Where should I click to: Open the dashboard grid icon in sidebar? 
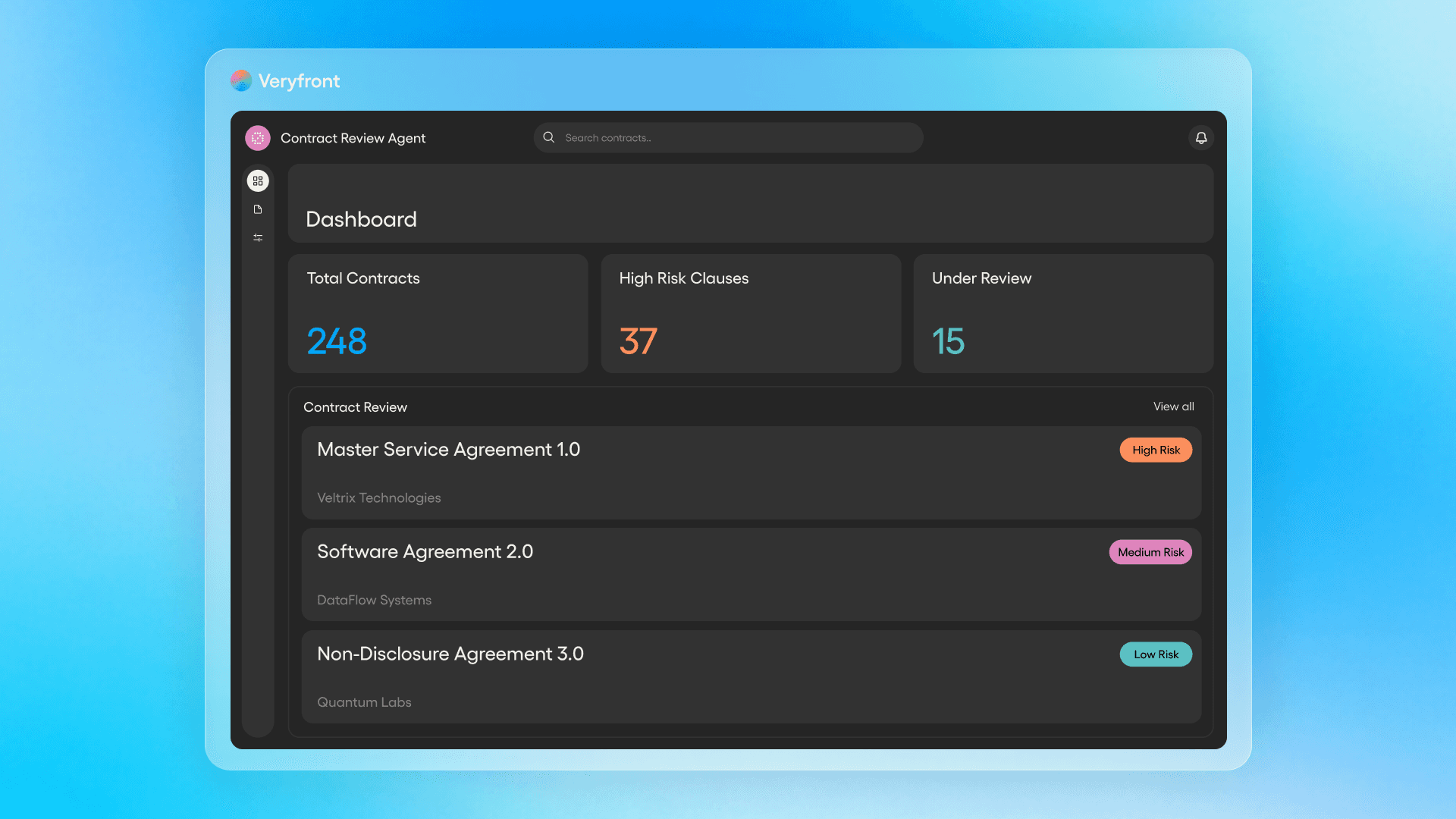(x=258, y=180)
